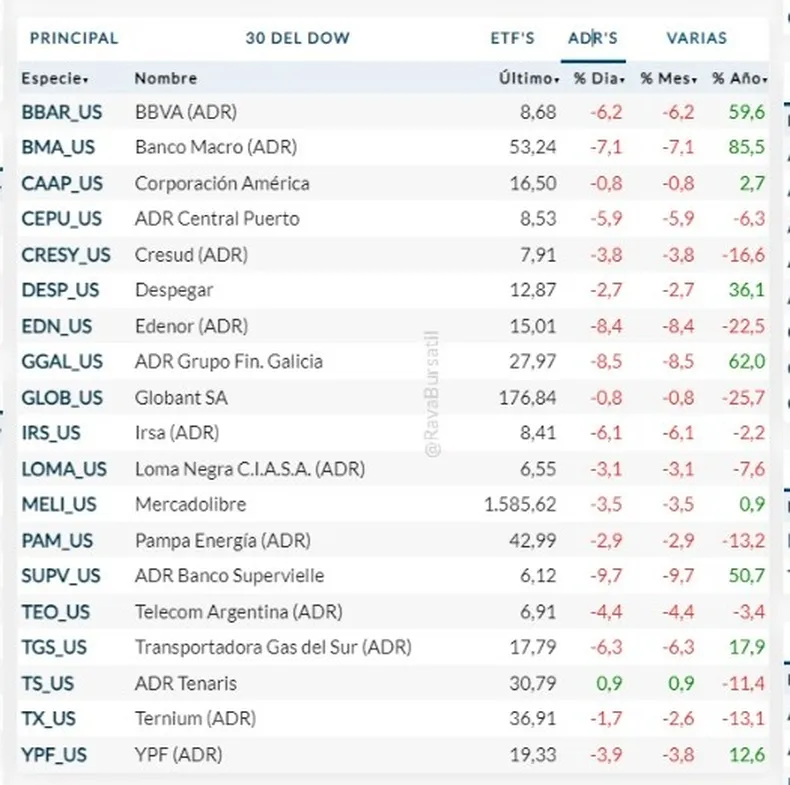Screen dimensions: 790x785
Task: Click the Nombre column header
Action: pos(166,78)
